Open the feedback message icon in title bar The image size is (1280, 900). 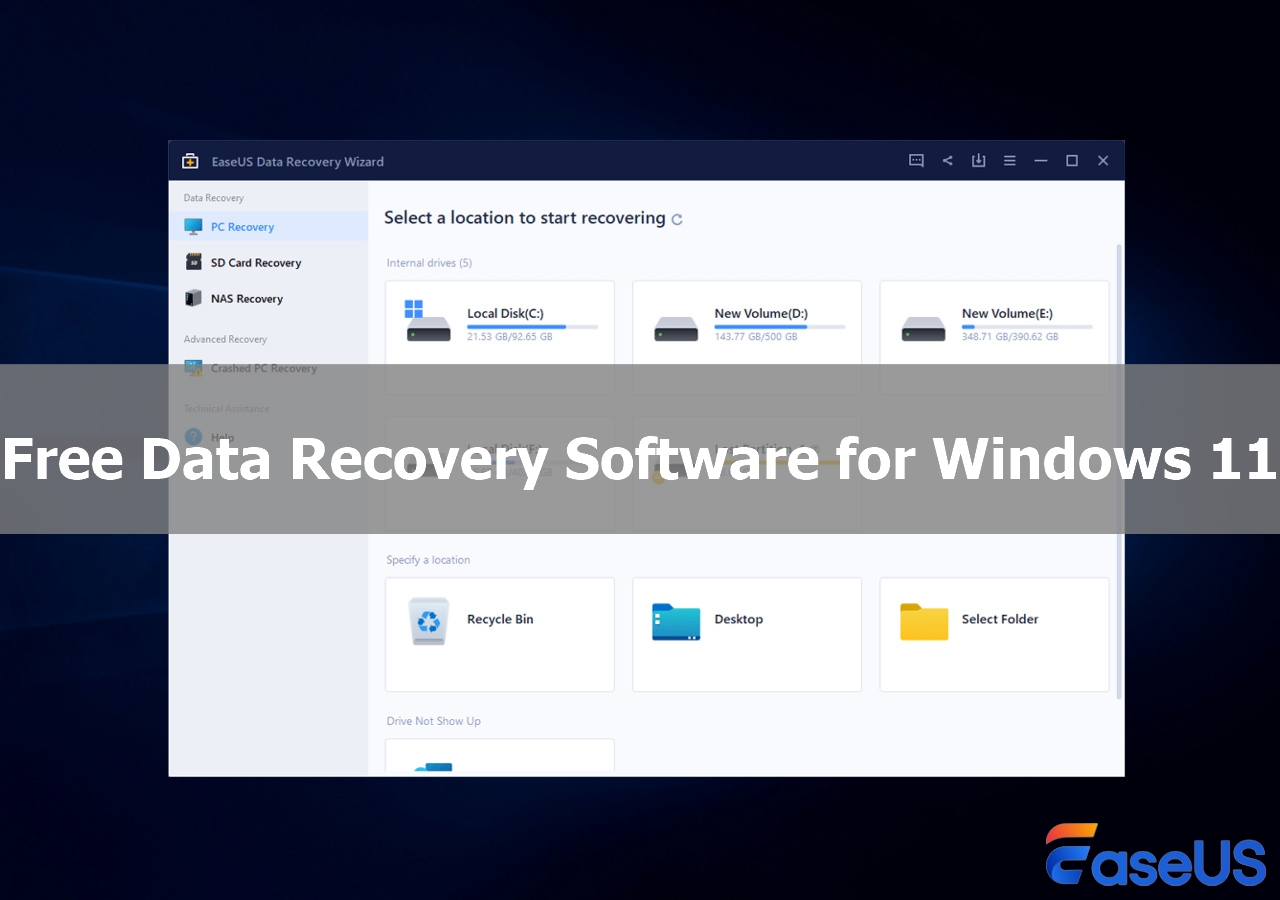click(916, 161)
